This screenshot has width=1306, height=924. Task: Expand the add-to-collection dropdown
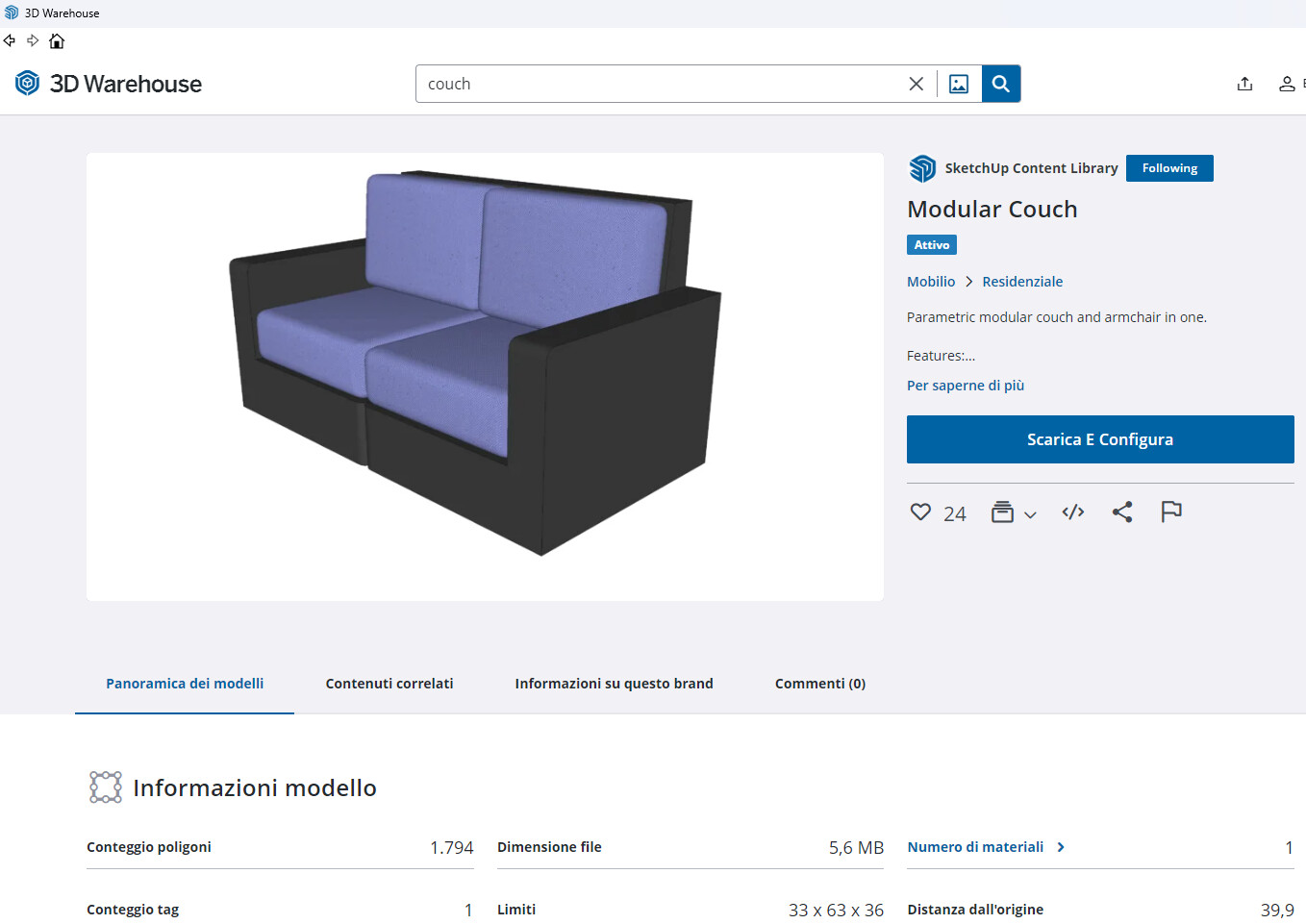click(x=1014, y=512)
